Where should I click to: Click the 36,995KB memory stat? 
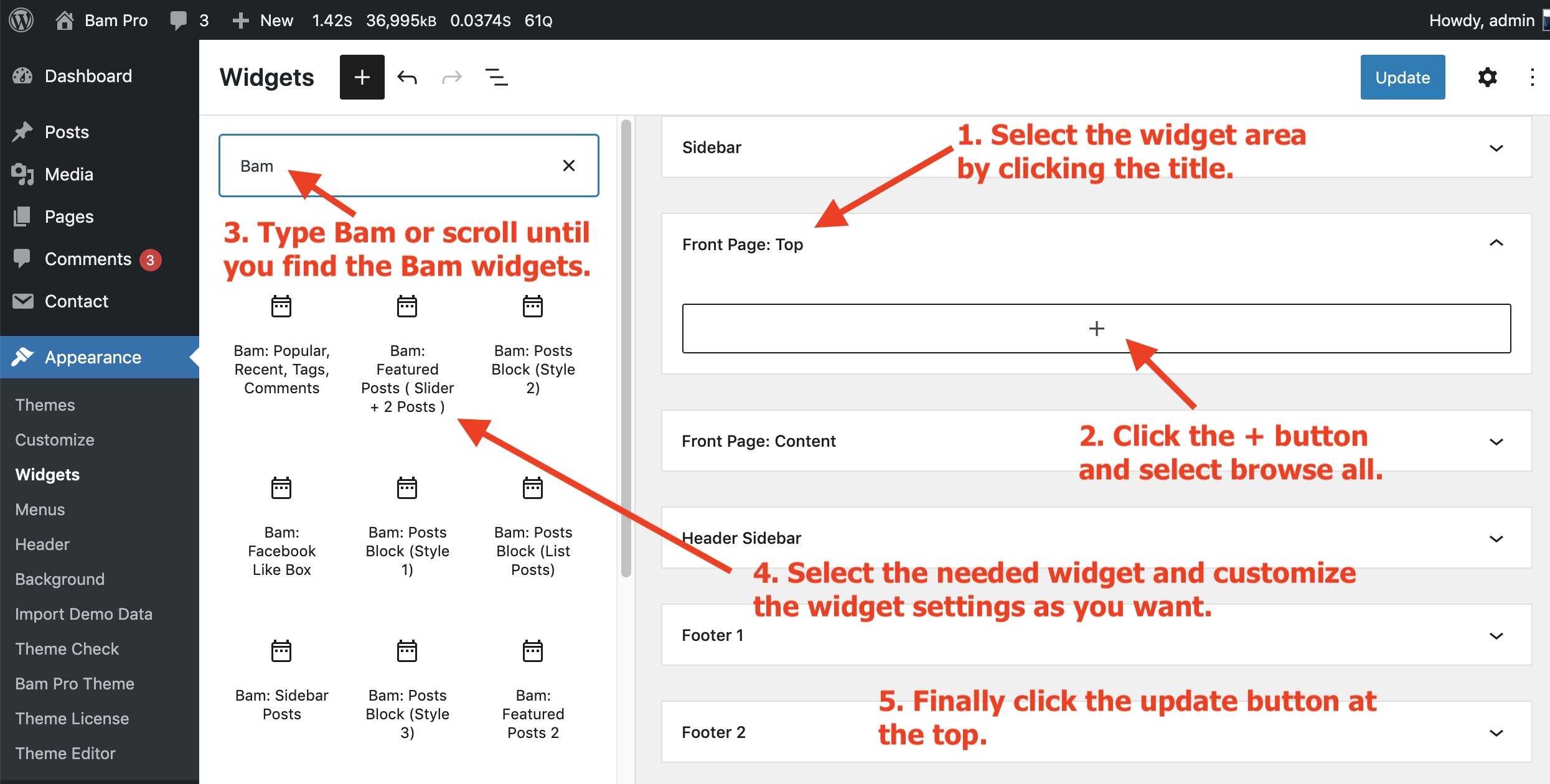(401, 21)
